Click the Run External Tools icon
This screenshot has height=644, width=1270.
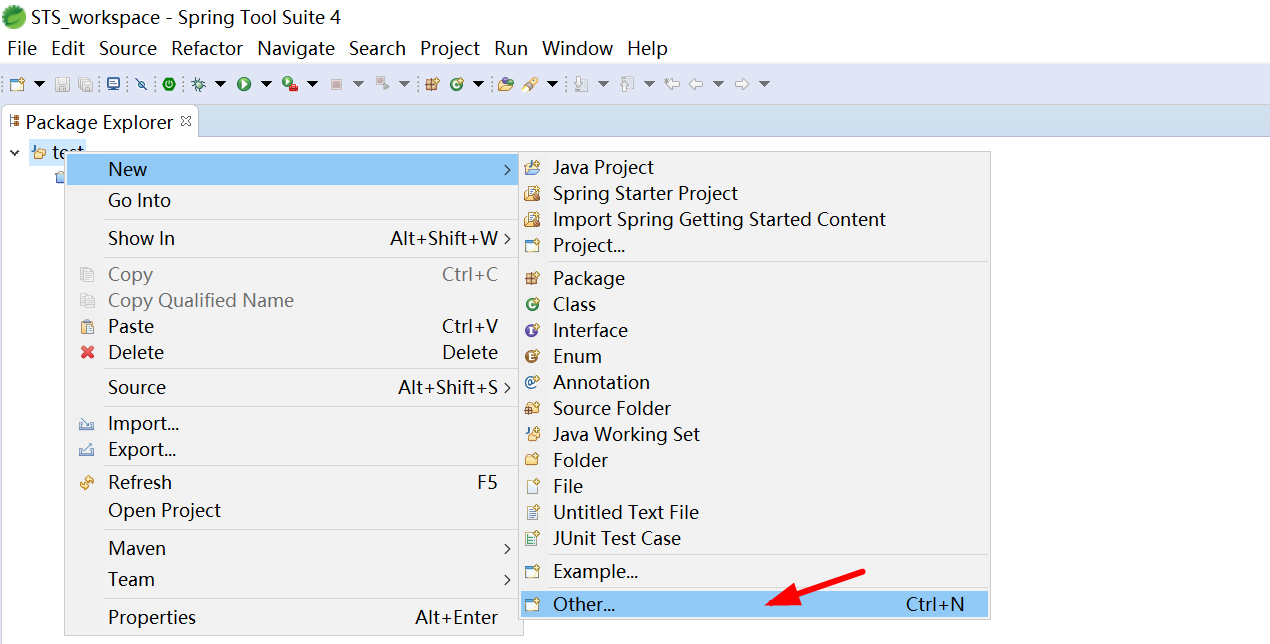pyautogui.click(x=290, y=84)
